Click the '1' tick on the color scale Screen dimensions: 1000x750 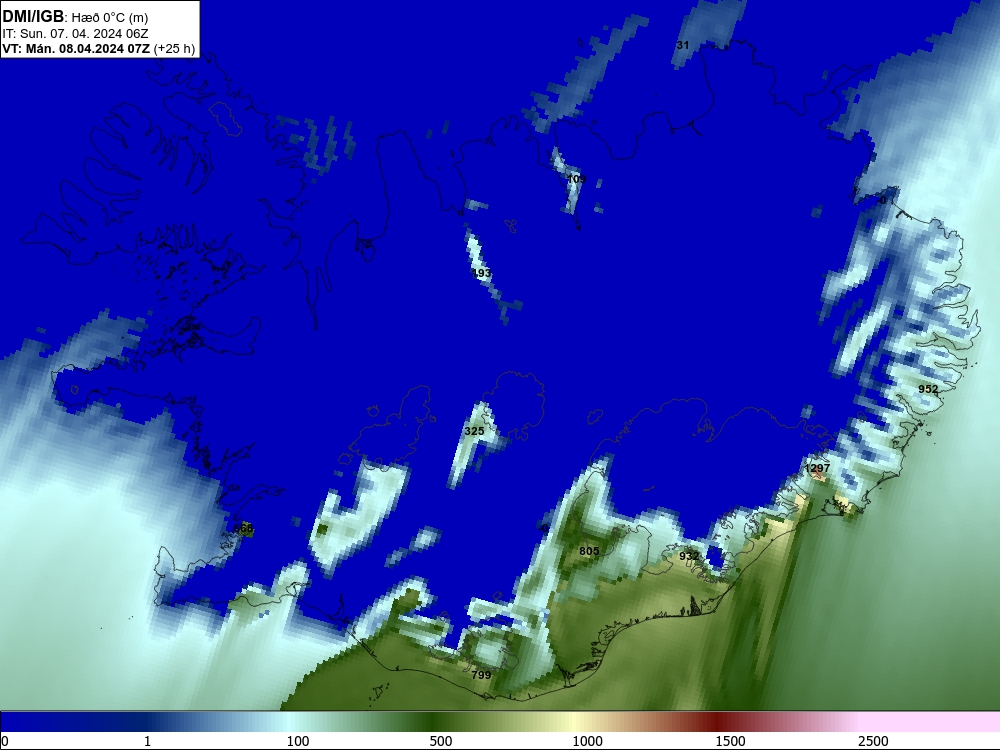click(x=147, y=741)
